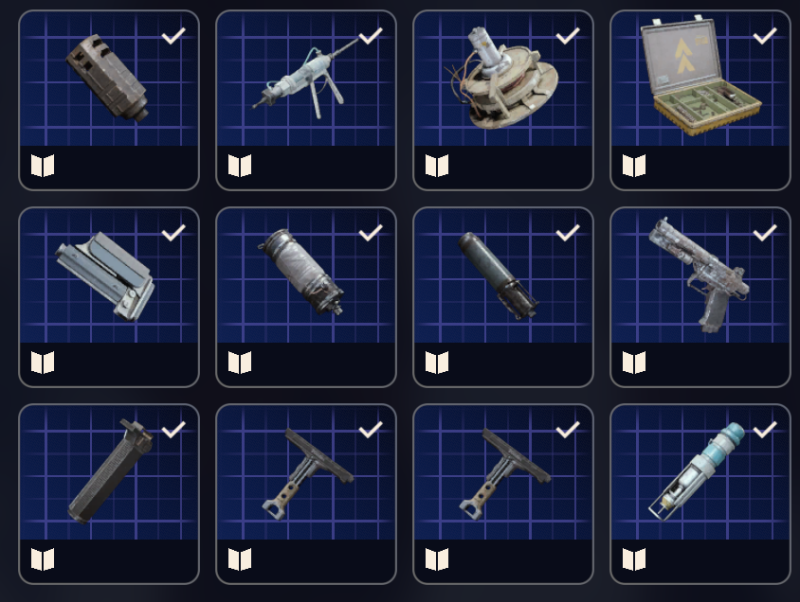Select the tape-wrapped silencer blueprint image
The image size is (800, 602).
coord(301,272)
